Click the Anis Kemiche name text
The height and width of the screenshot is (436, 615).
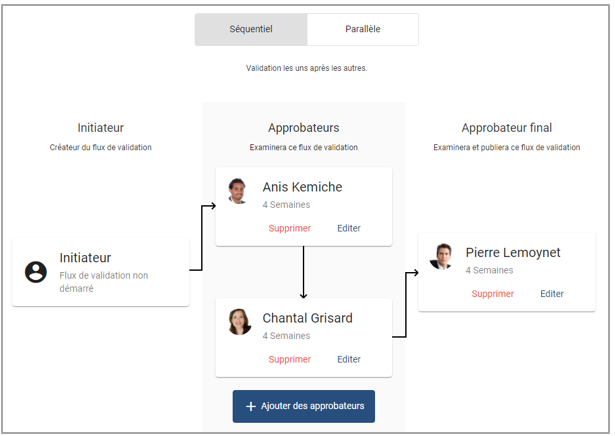[302, 187]
